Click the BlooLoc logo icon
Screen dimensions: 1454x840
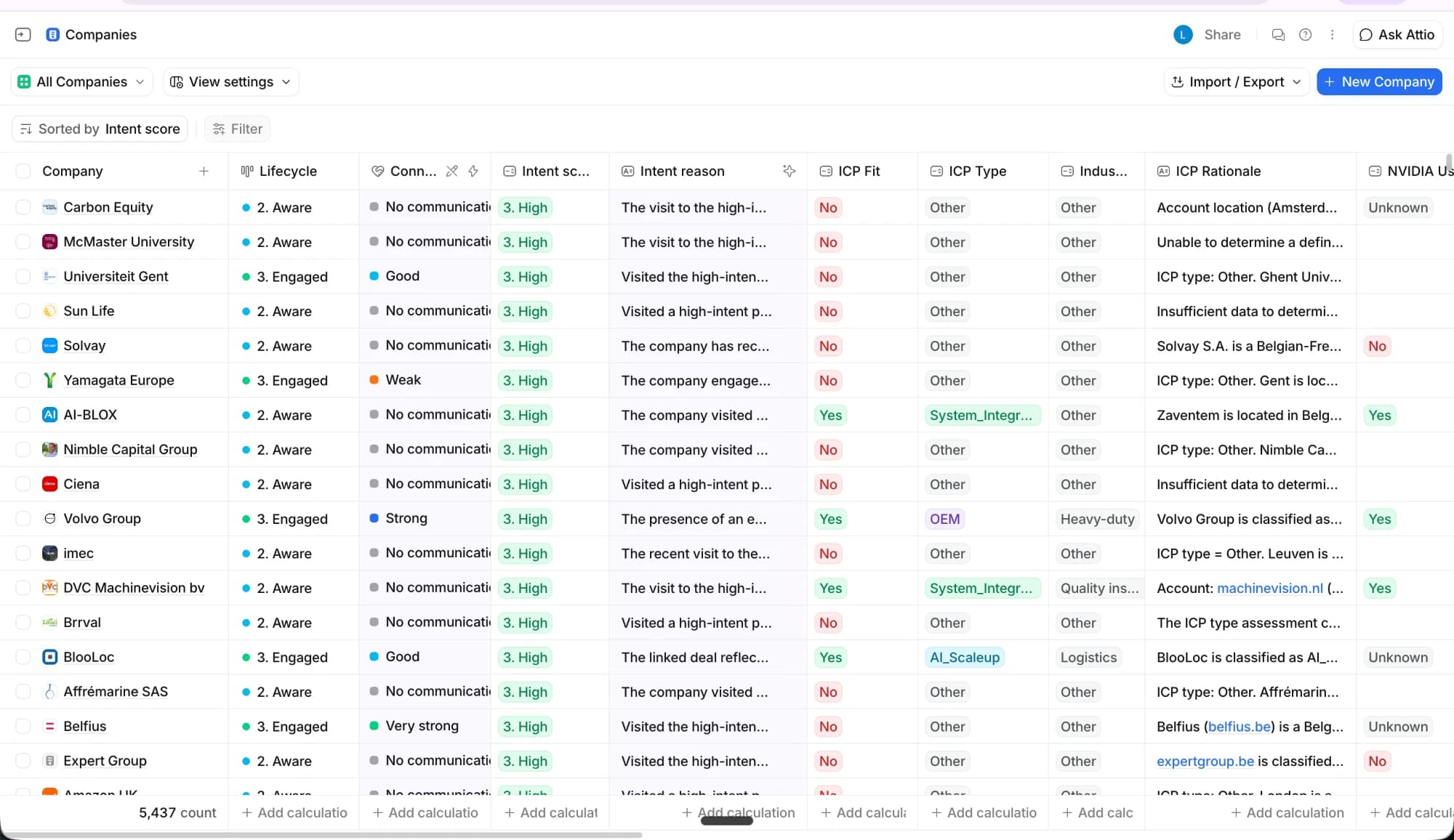tap(49, 657)
